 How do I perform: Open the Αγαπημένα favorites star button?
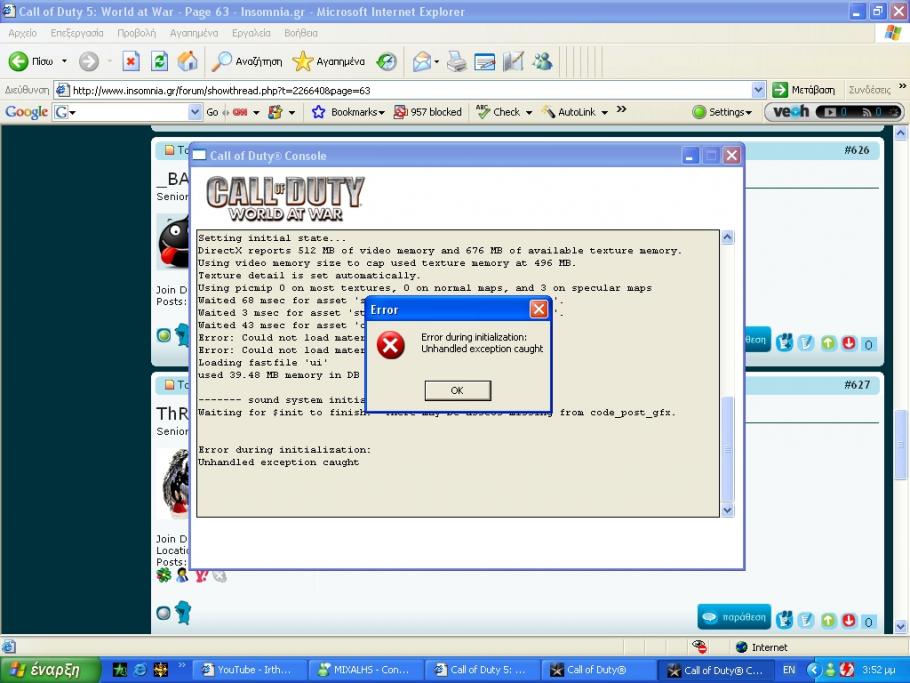coord(328,61)
